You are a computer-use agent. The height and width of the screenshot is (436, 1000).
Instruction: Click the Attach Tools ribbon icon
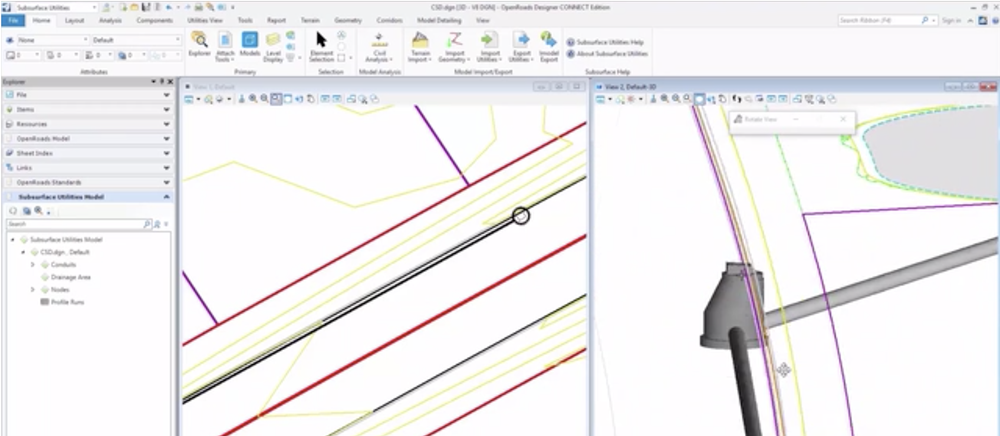[224, 46]
